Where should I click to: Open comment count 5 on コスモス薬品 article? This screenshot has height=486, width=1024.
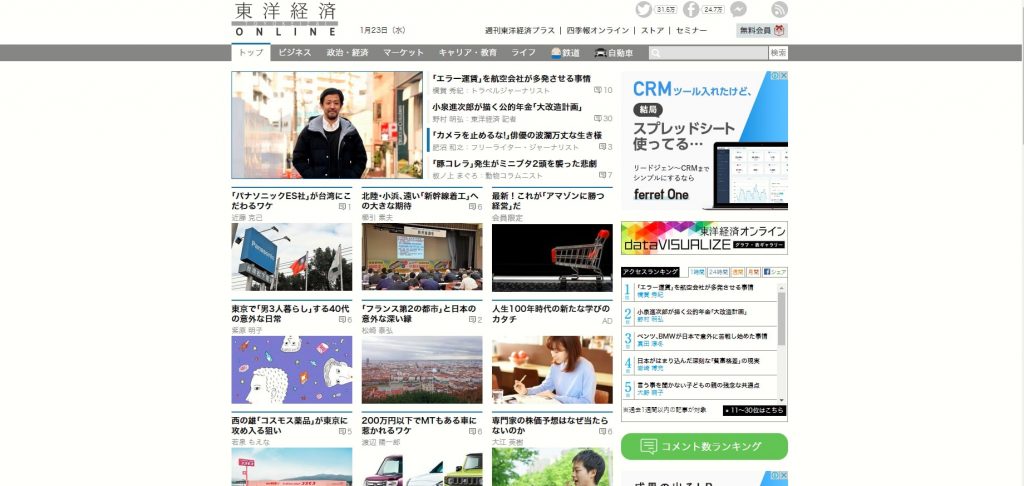[345, 432]
